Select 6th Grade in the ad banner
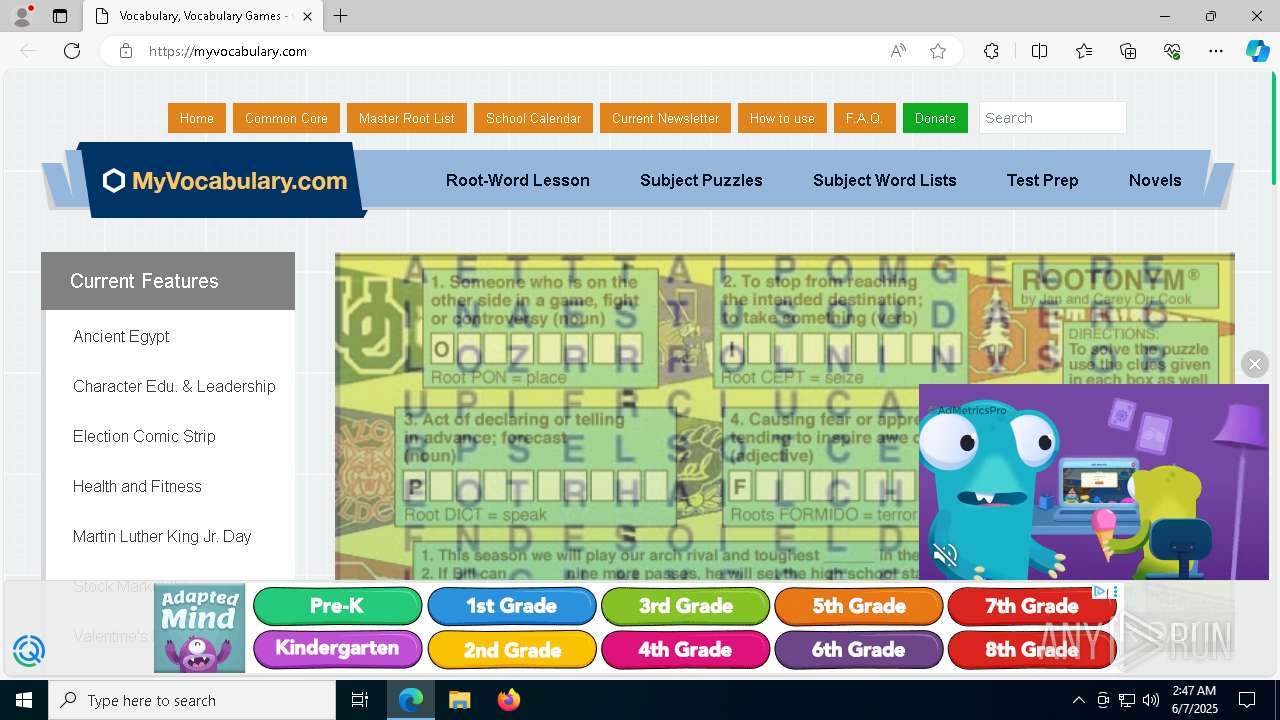Viewport: 1280px width, 720px height. click(x=858, y=649)
